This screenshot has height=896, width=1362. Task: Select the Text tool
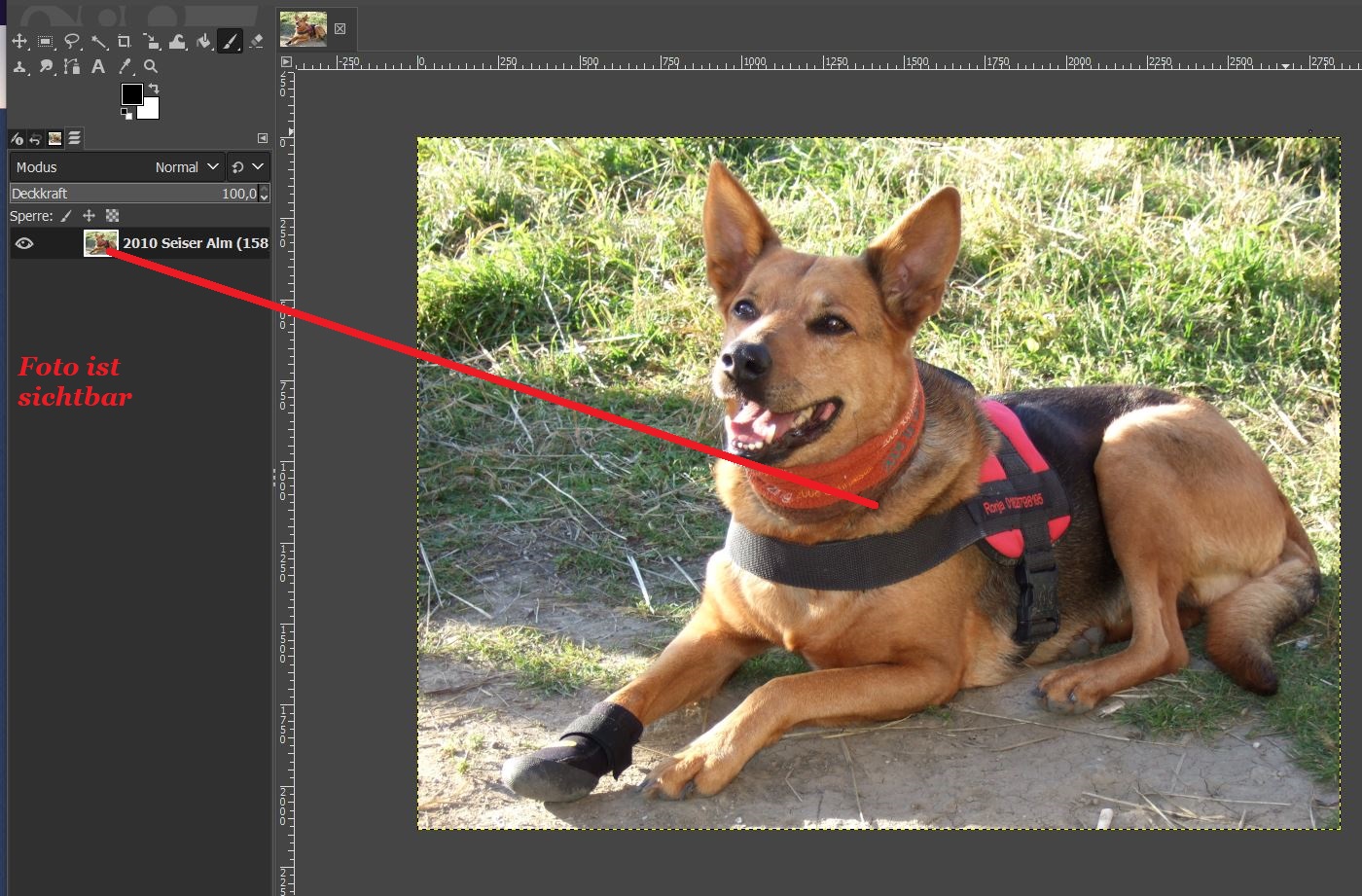point(98,66)
